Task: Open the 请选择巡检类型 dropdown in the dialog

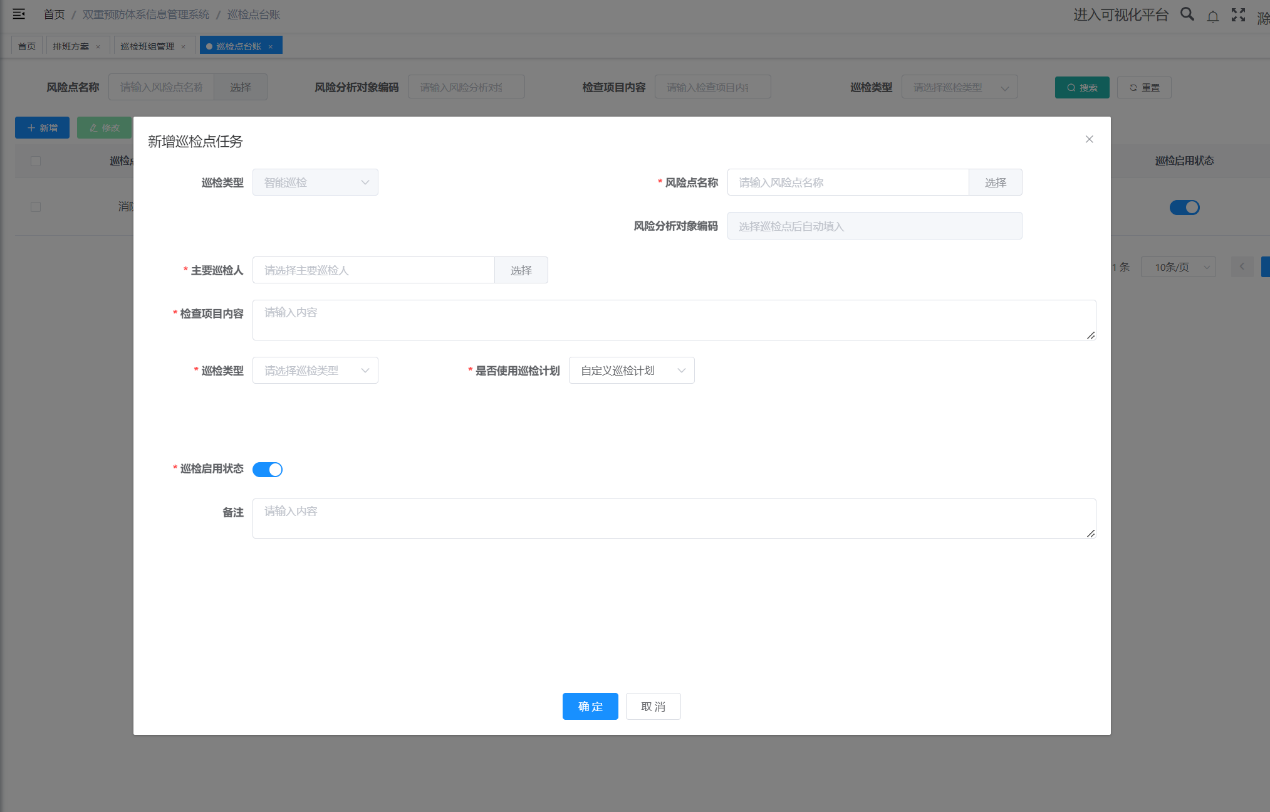Action: click(315, 371)
